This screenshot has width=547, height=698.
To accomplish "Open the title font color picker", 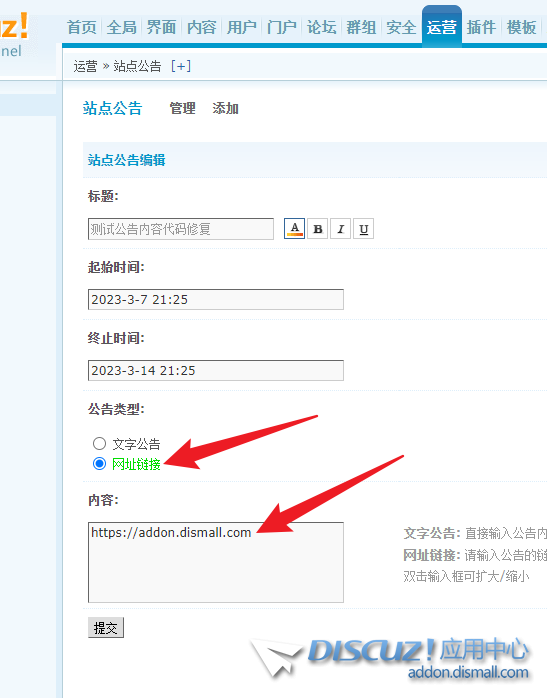I will coord(294,229).
